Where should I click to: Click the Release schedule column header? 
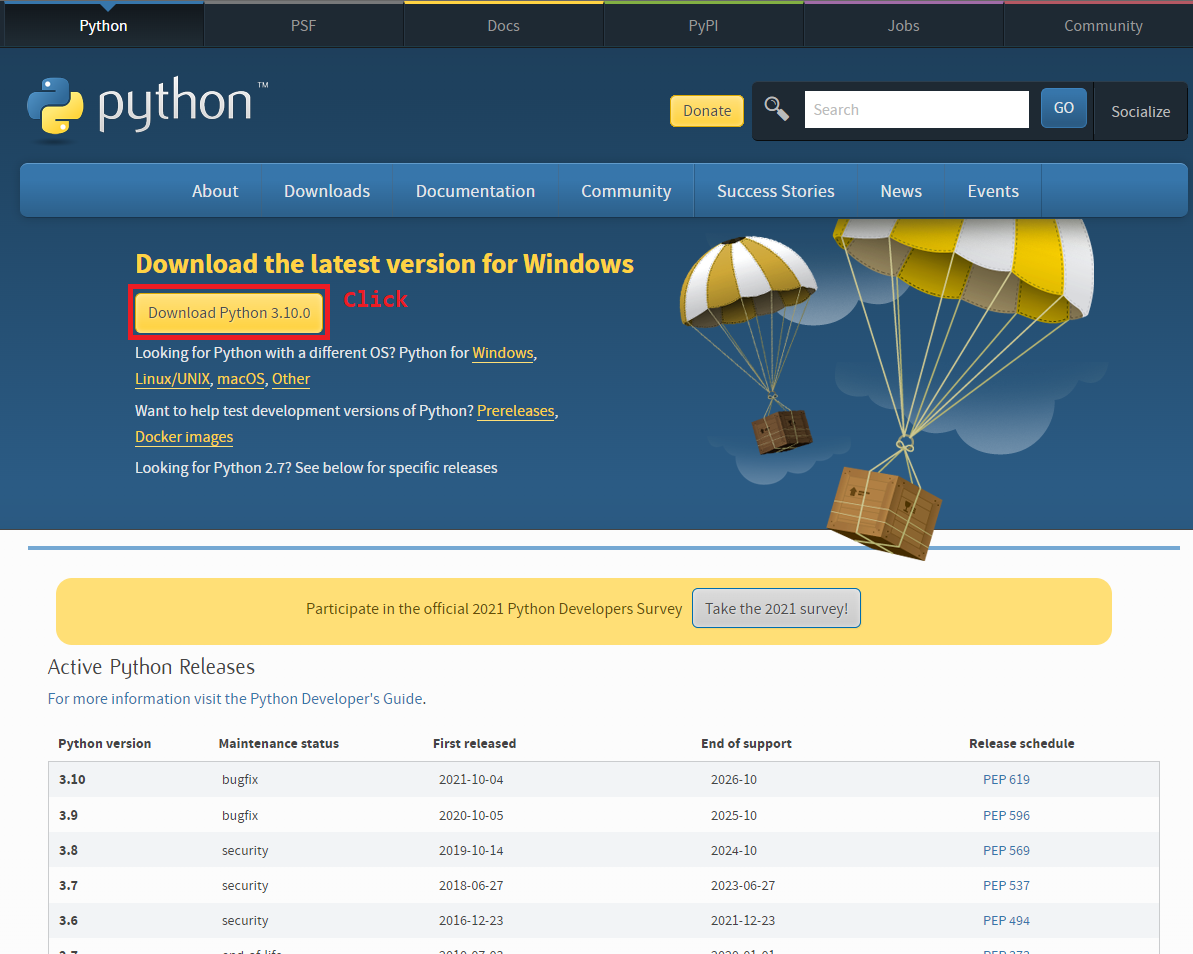[x=1021, y=743]
